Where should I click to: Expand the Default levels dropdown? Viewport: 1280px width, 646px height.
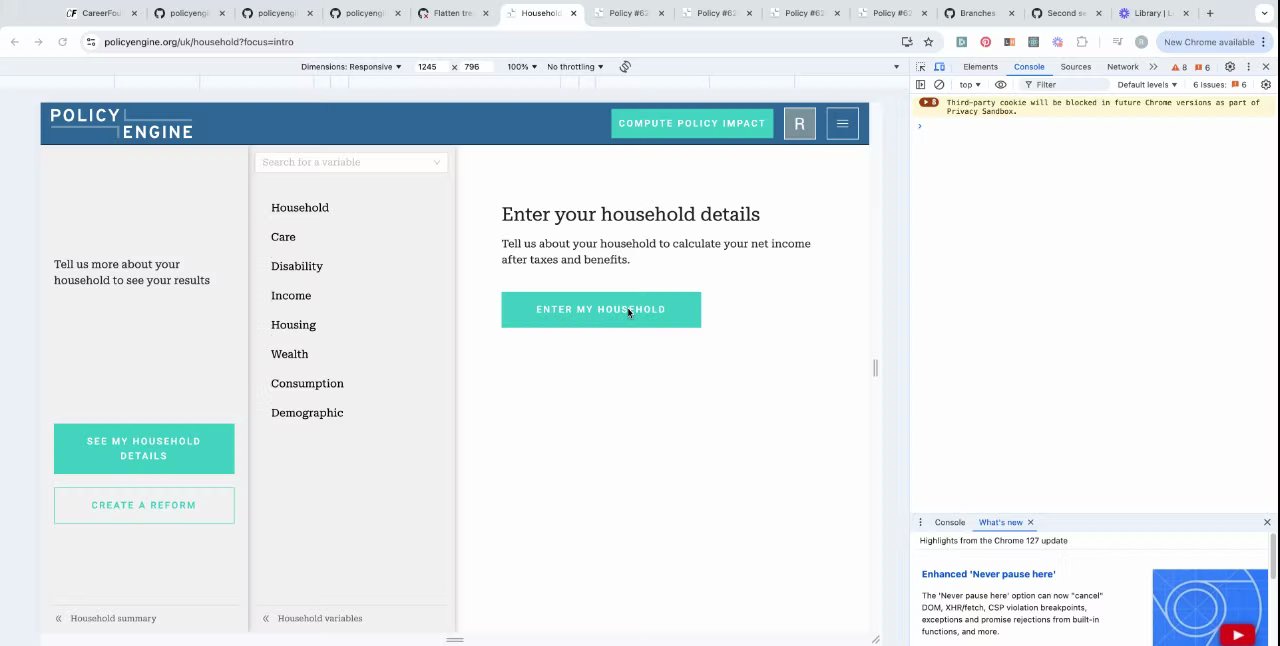tap(1147, 85)
